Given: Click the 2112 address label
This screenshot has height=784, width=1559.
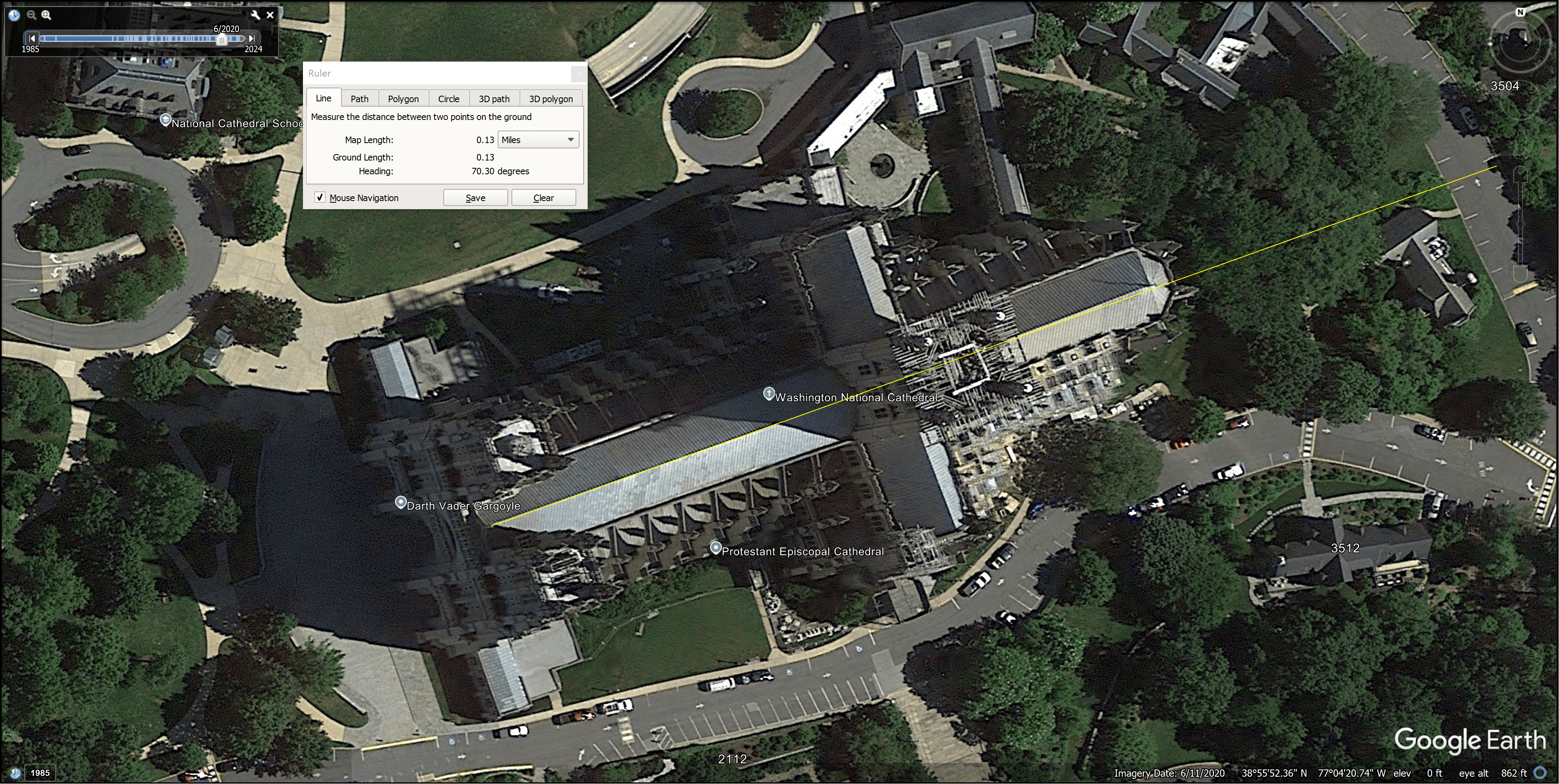Looking at the screenshot, I should 732,758.
